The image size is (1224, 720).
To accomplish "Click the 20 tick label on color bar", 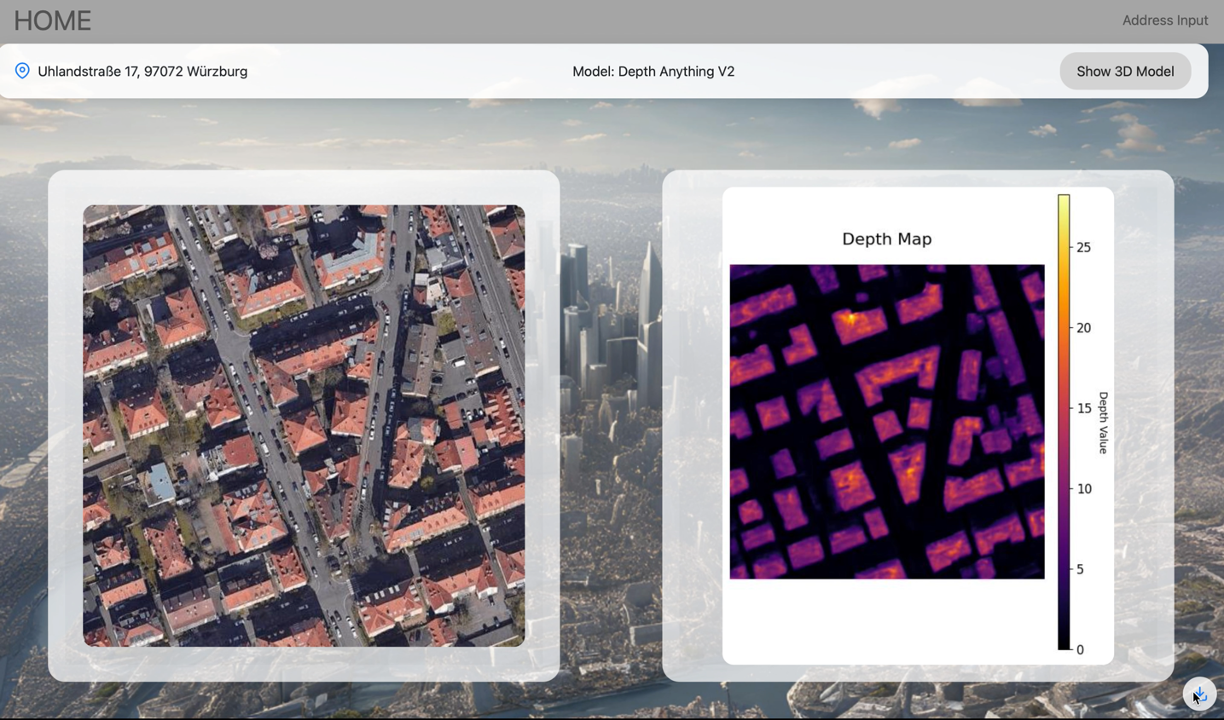I will click(1083, 328).
